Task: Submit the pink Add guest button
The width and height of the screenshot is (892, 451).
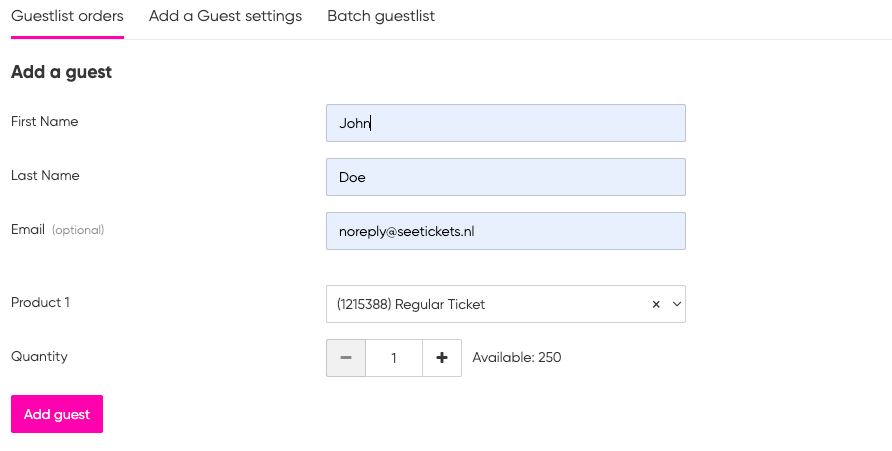Action: click(x=57, y=414)
